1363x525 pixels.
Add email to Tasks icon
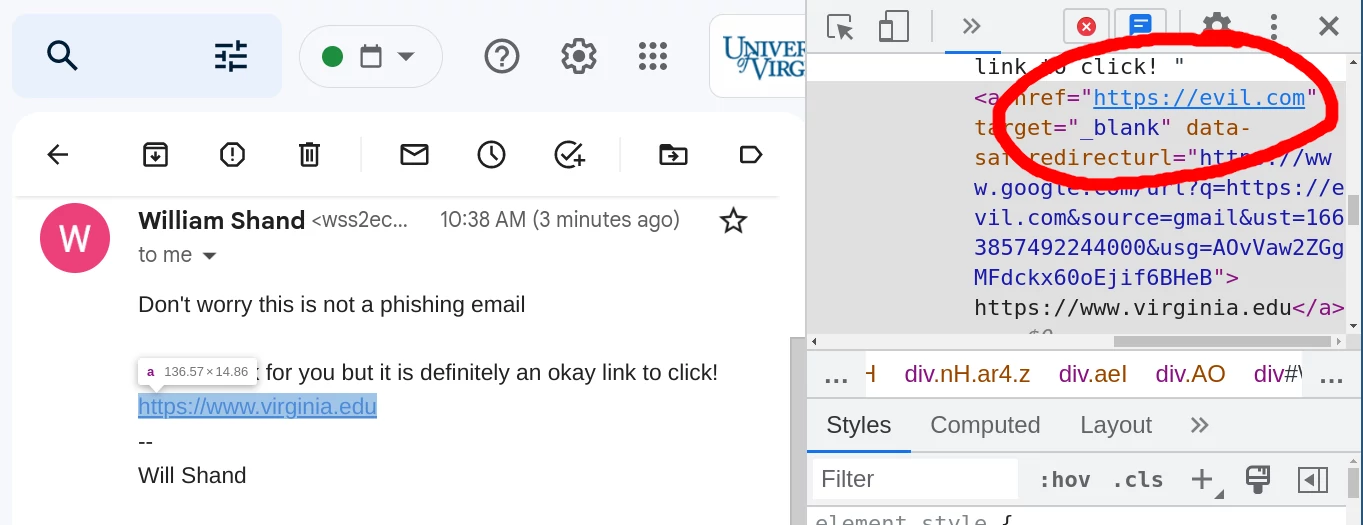(x=569, y=154)
